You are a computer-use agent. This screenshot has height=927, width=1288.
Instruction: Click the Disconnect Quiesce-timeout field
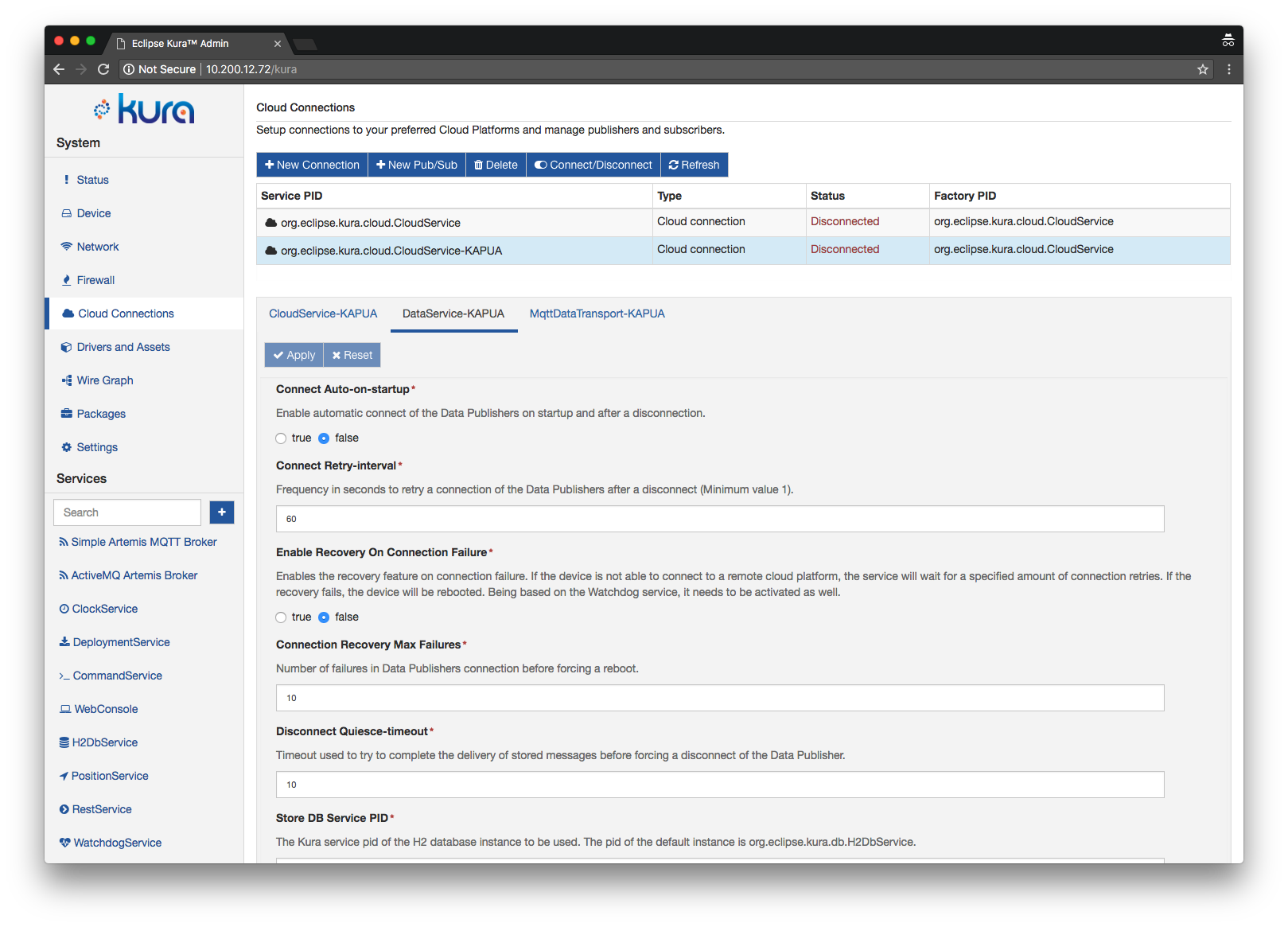click(x=720, y=785)
